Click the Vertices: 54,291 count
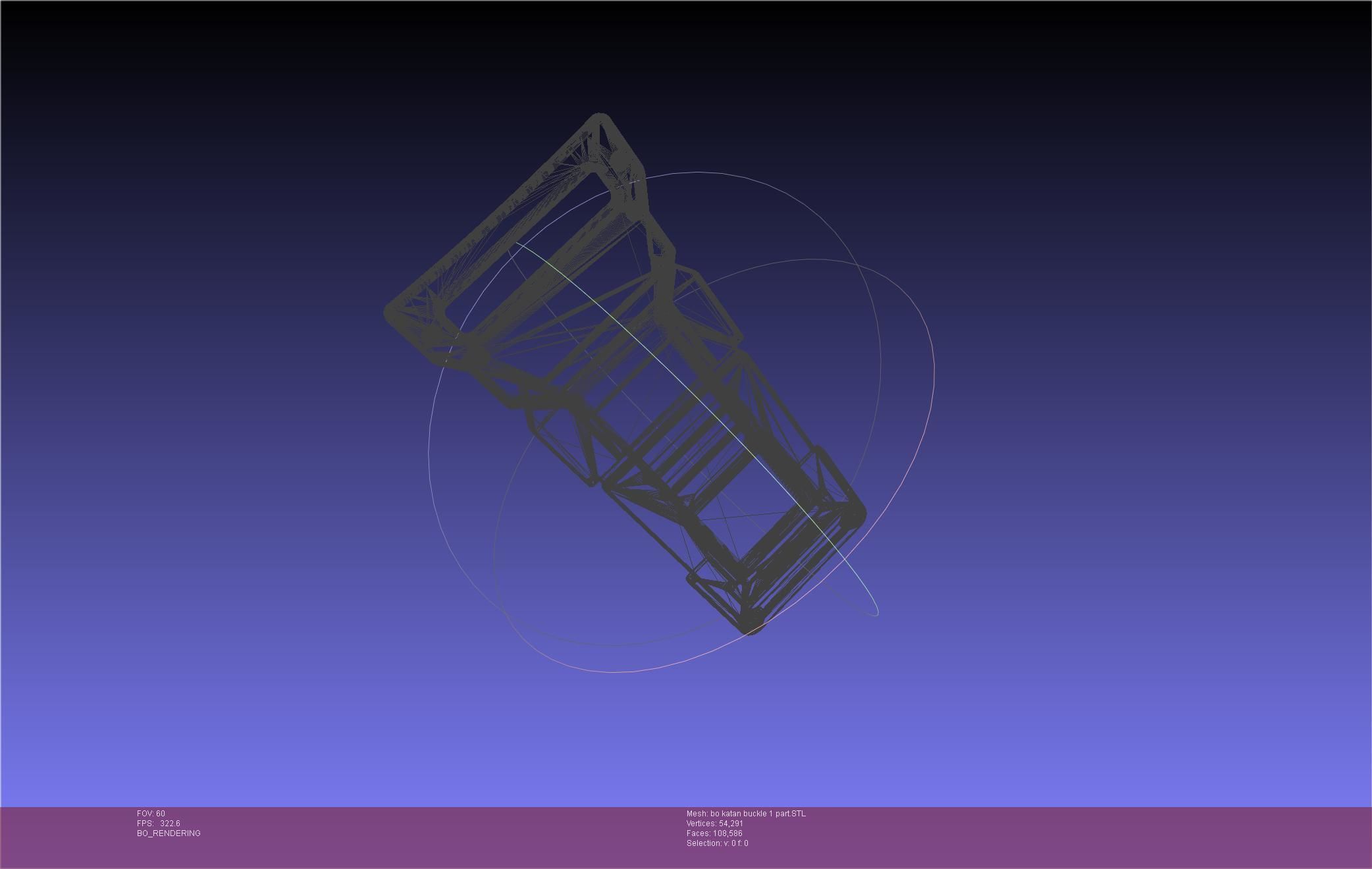The height and width of the screenshot is (869, 1372). (x=715, y=824)
